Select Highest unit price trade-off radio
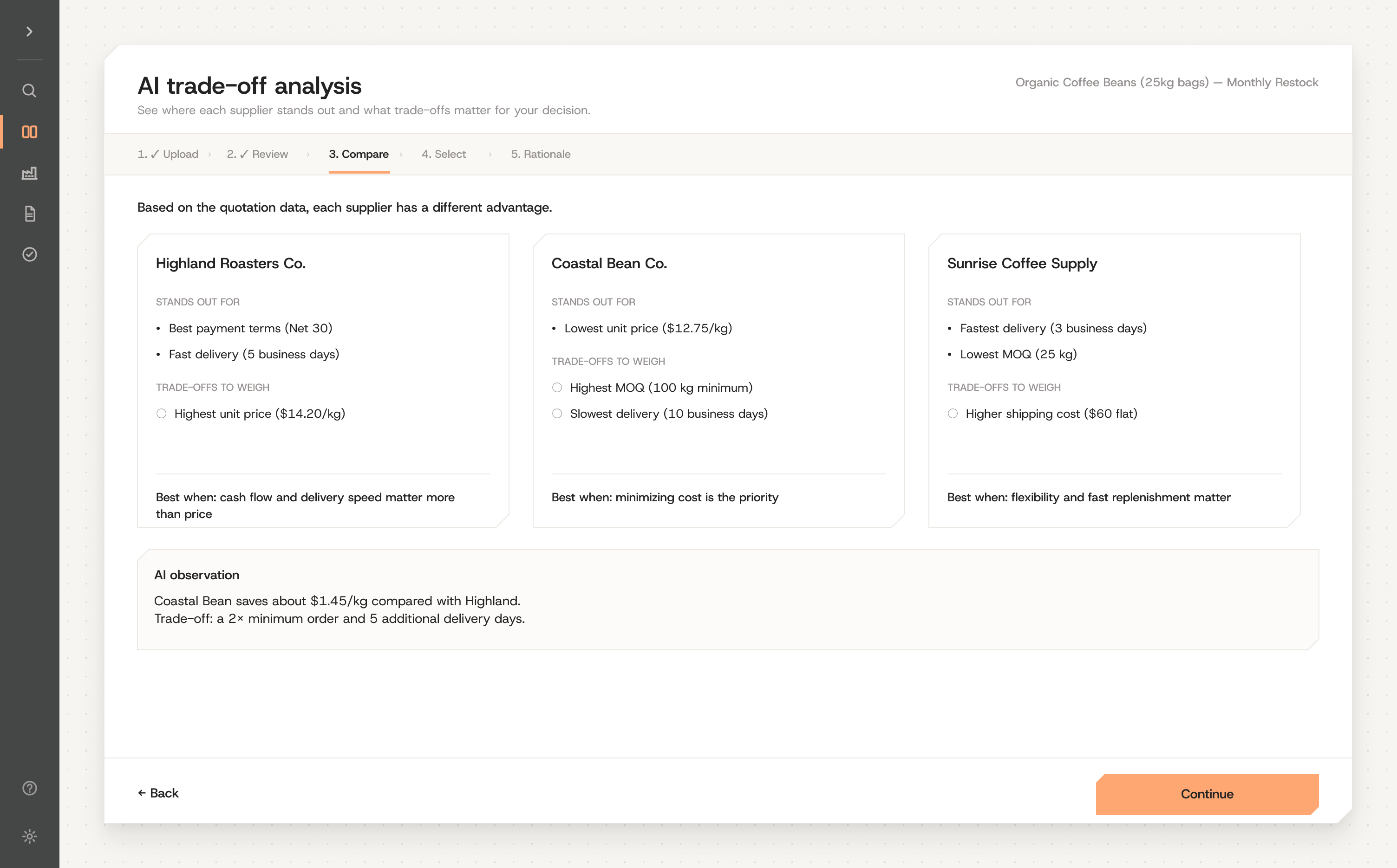The height and width of the screenshot is (868, 1397). point(162,413)
